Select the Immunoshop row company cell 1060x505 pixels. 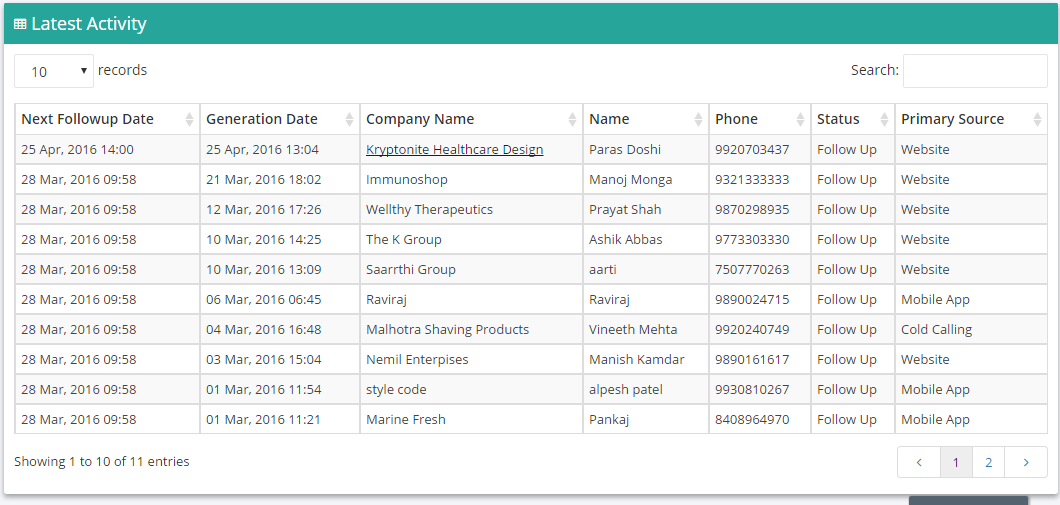point(471,180)
